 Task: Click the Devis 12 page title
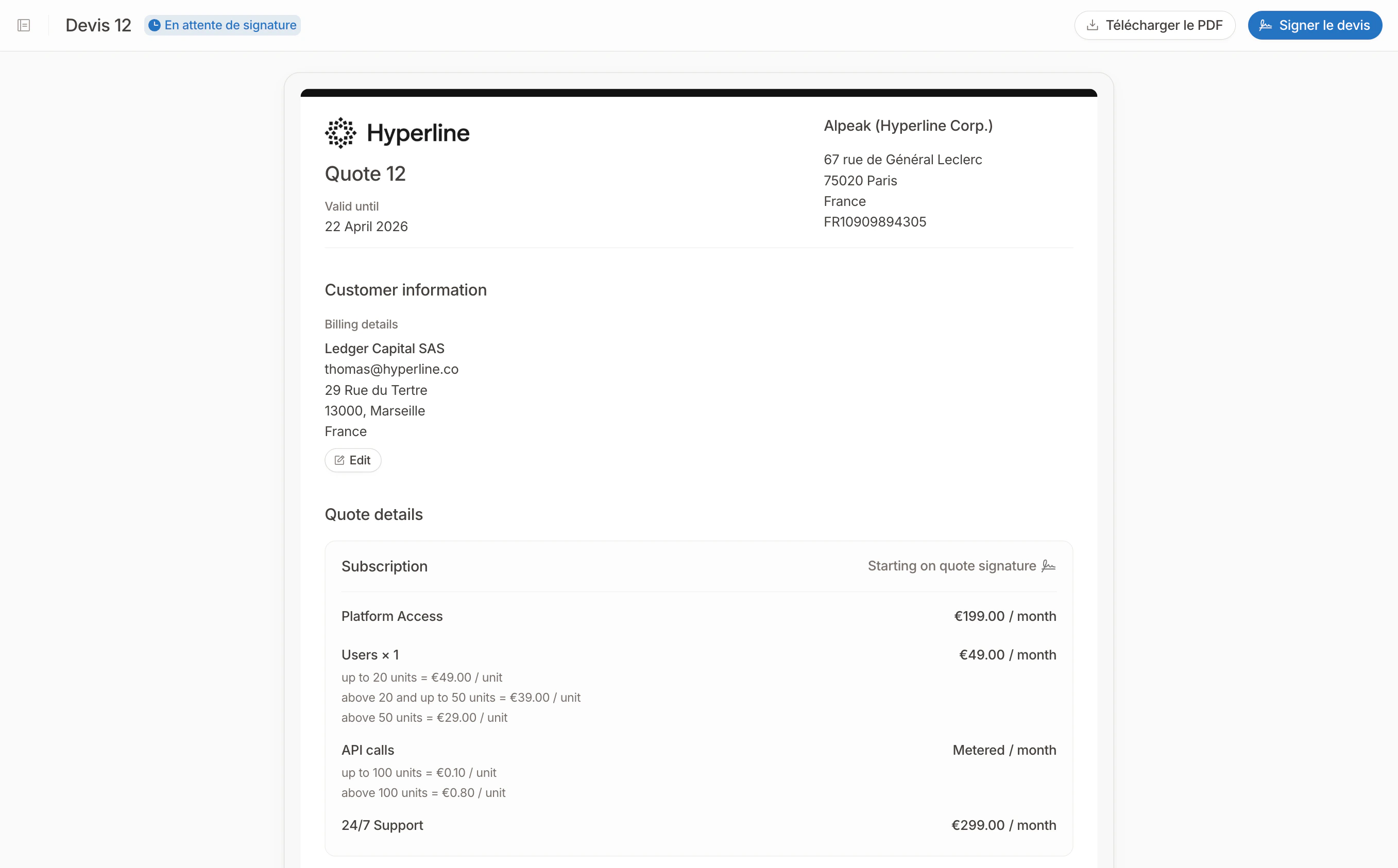pyautogui.click(x=98, y=25)
